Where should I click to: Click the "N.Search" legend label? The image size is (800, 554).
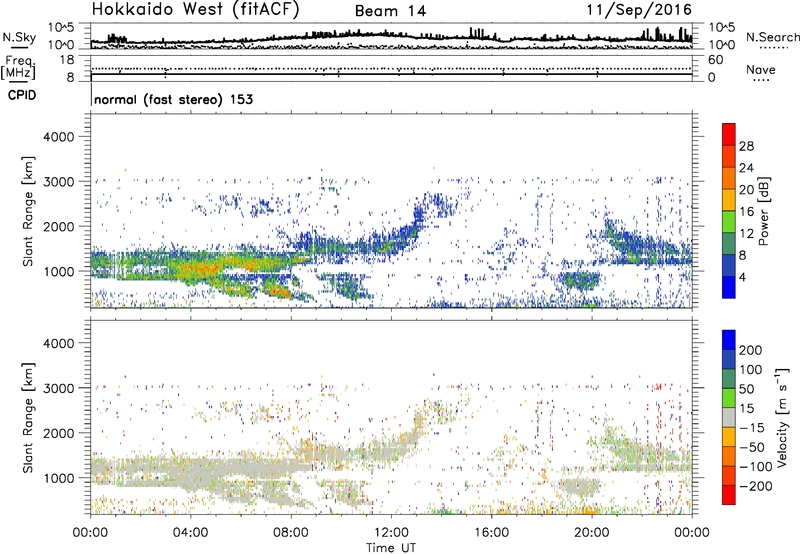[x=772, y=37]
